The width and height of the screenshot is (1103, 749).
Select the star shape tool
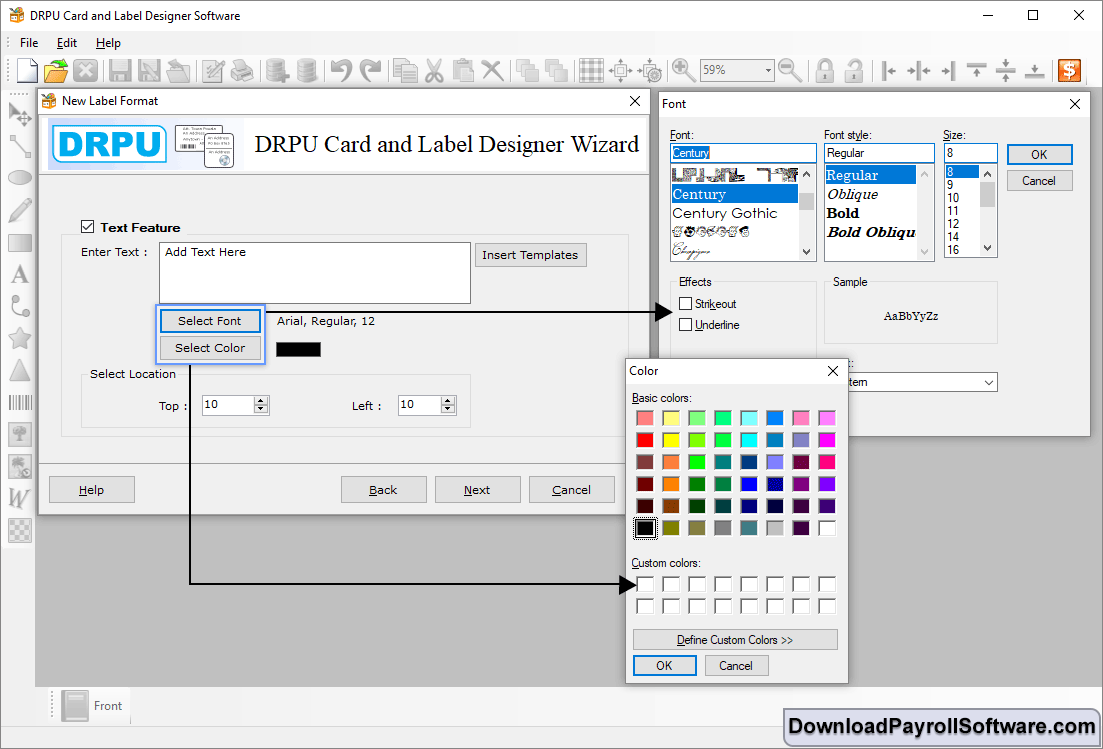pyautogui.click(x=20, y=338)
